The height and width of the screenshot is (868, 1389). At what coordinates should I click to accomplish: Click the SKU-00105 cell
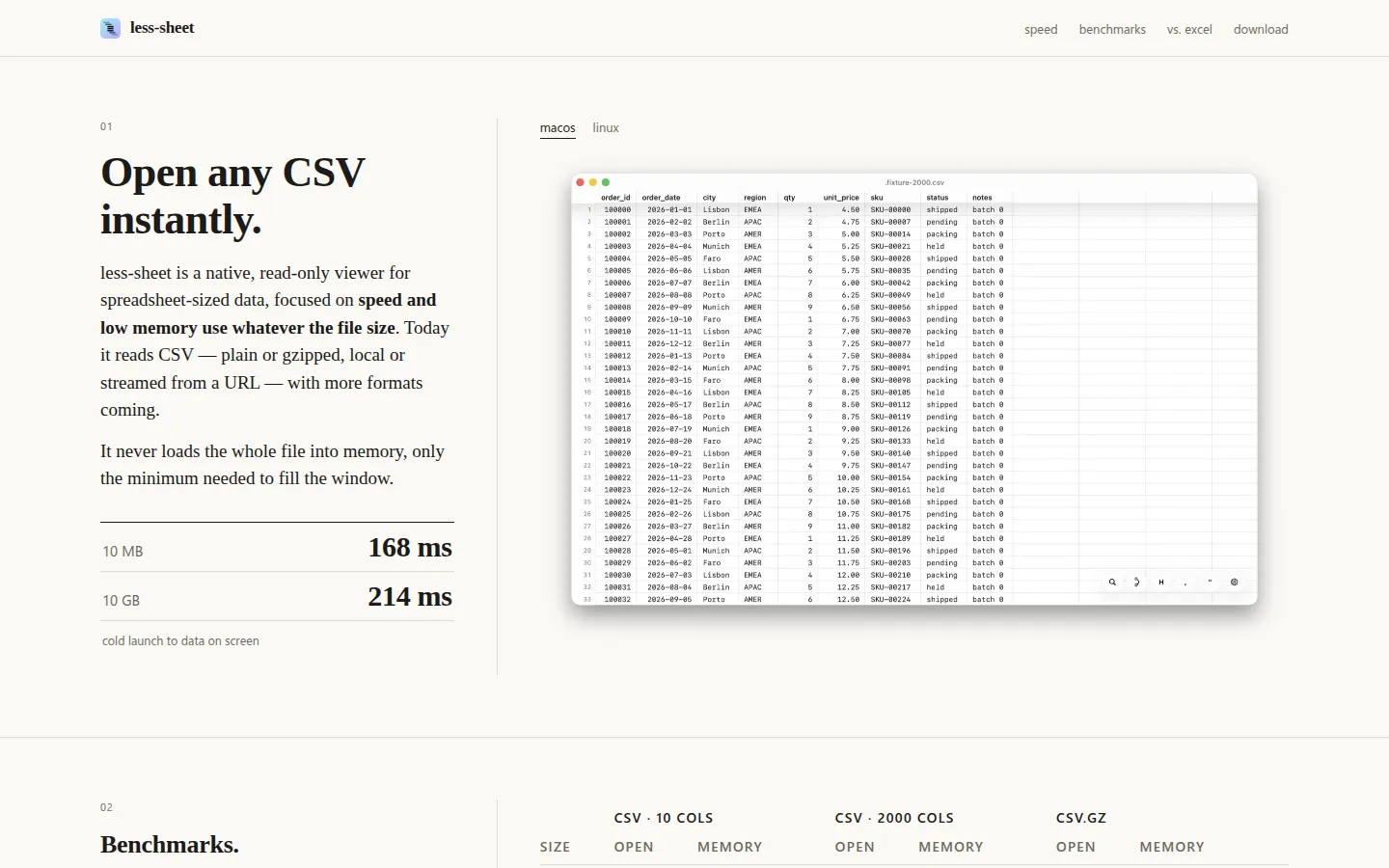point(890,393)
